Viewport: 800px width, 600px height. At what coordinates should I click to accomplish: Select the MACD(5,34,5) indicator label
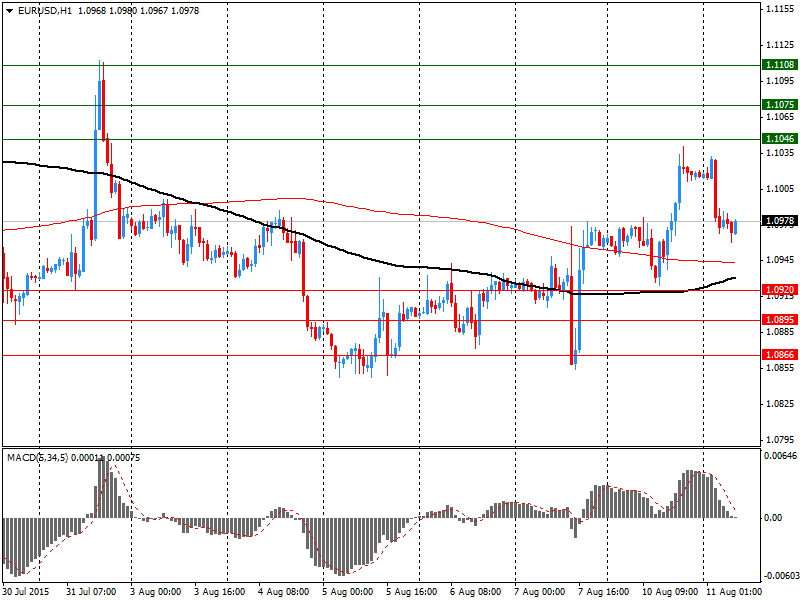(x=37, y=458)
